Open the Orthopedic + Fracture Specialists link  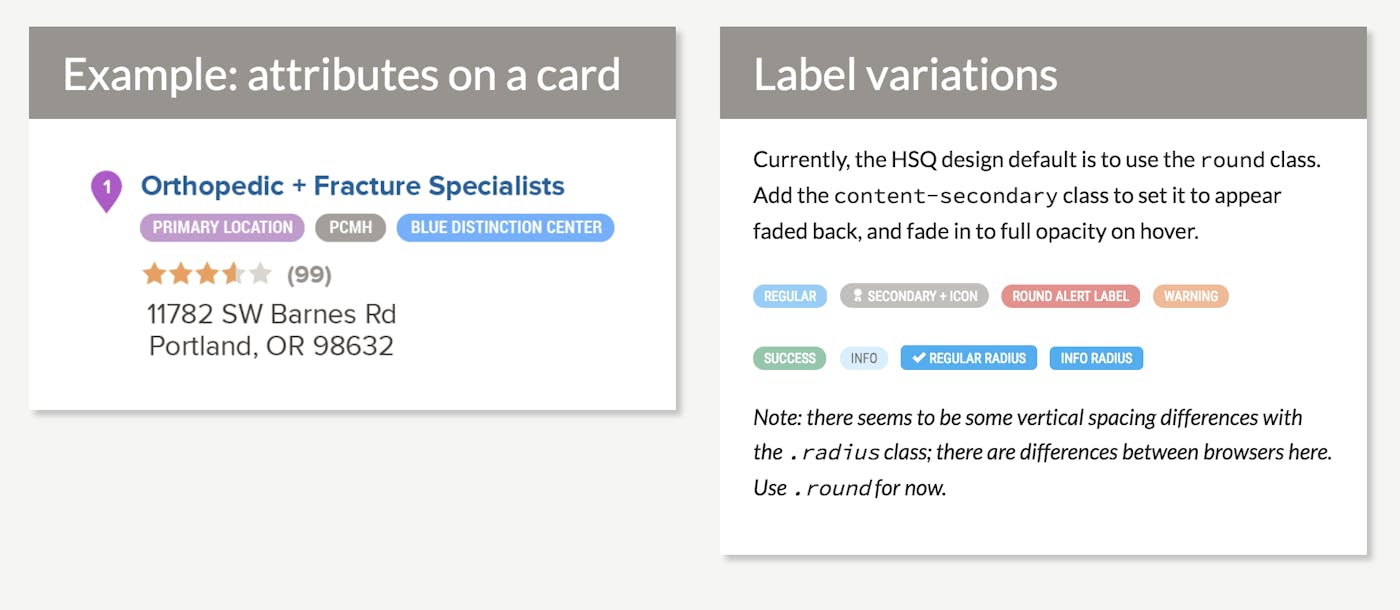click(352, 186)
